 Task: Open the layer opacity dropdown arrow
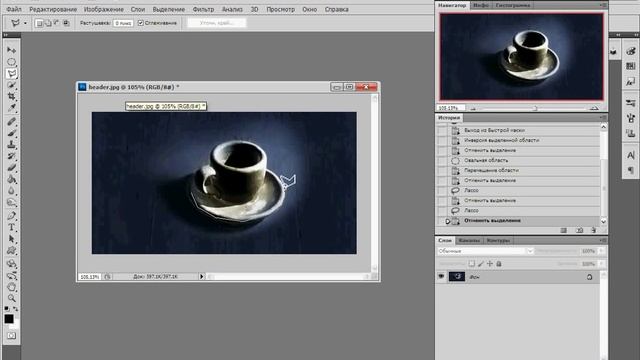[601, 251]
